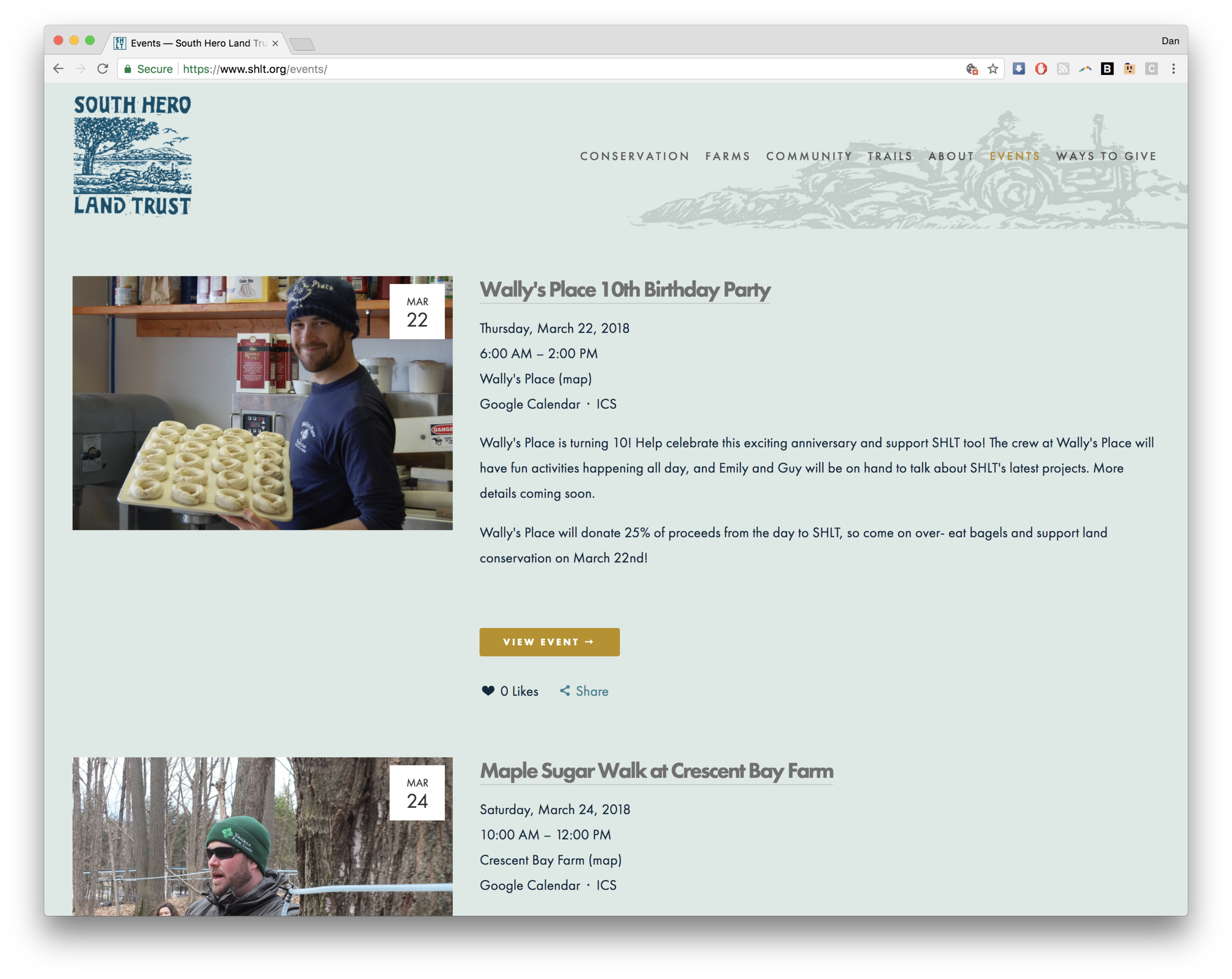
Task: Open Wally's Place 10th Birthday Party title
Action: pos(625,290)
